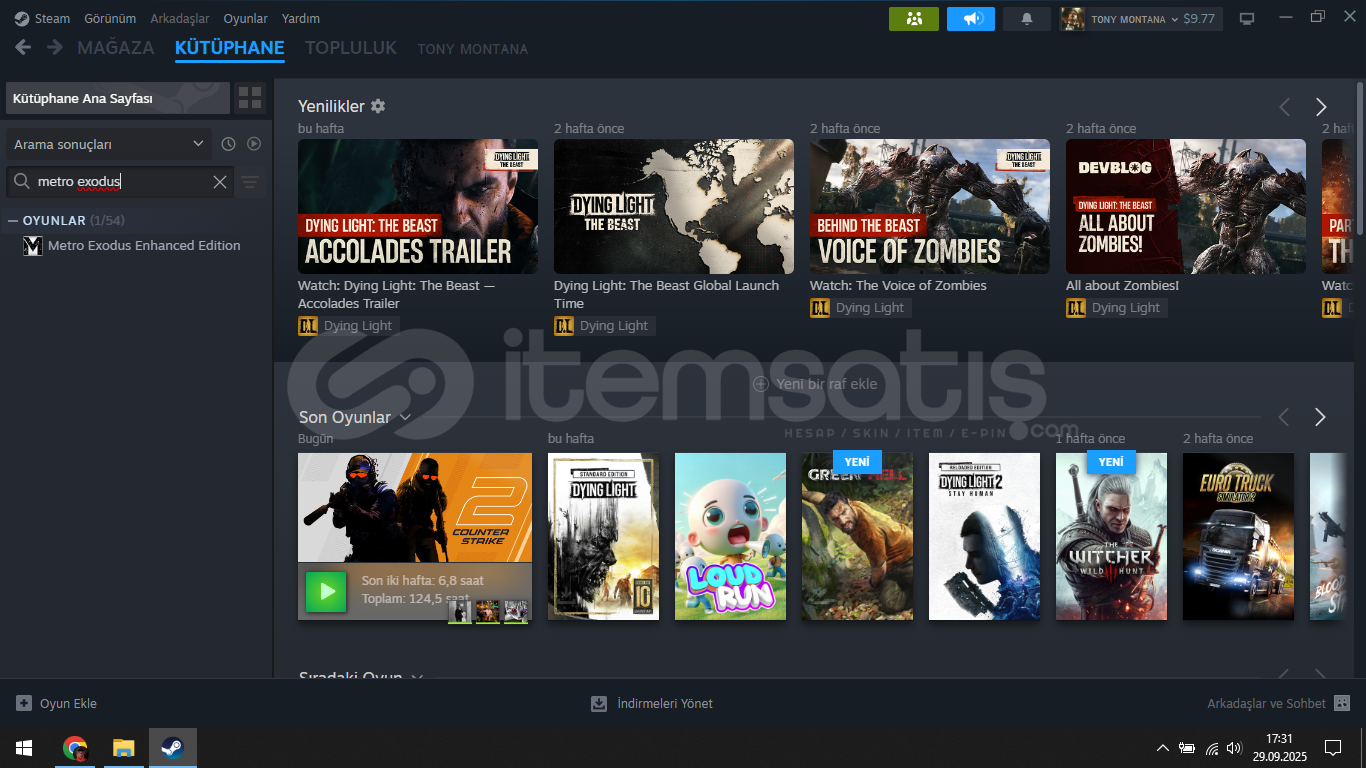Open Arkadaşlar ve Sohbet chat icon
Viewport: 1366px width, 768px height.
click(x=1342, y=703)
